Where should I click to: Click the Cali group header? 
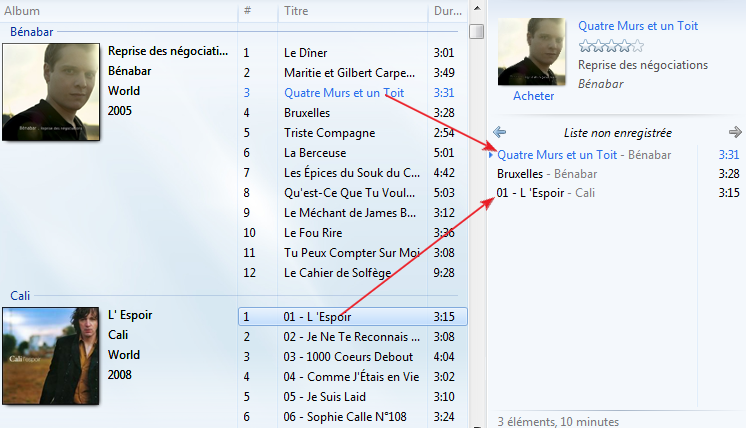[x=20, y=296]
